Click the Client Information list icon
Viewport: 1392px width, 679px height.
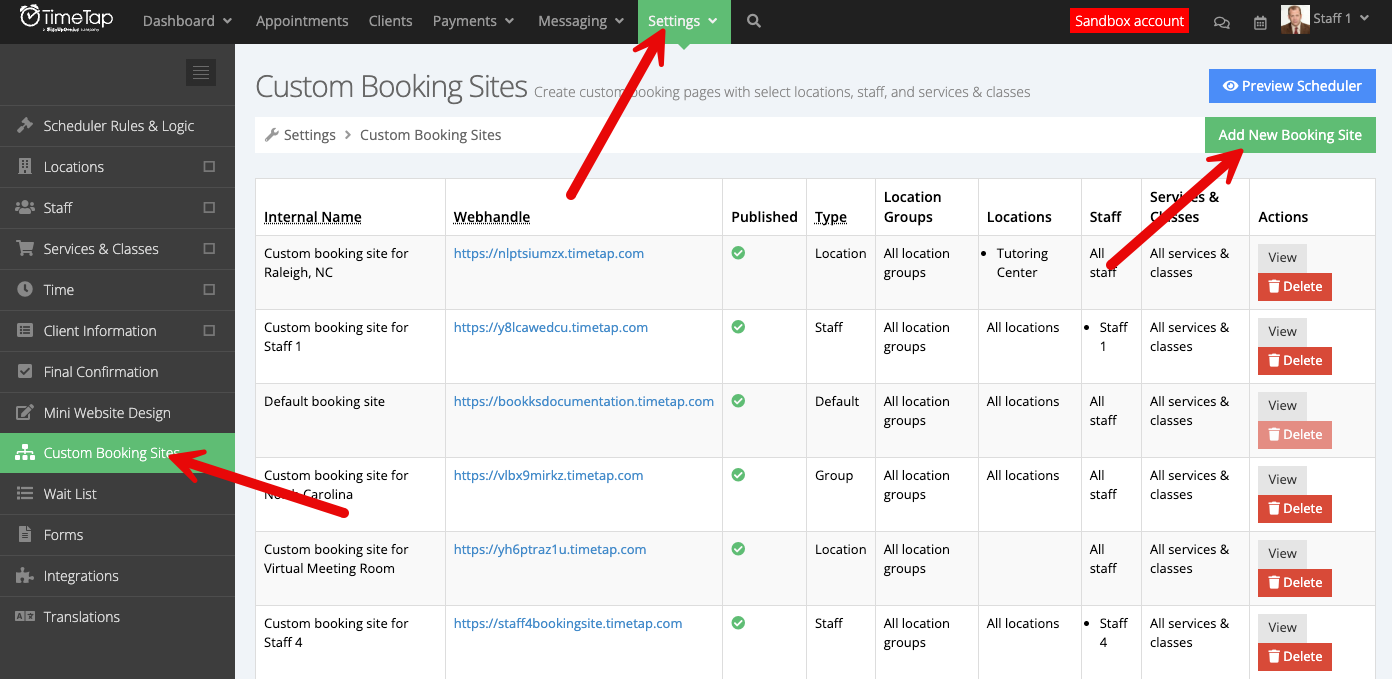25,330
